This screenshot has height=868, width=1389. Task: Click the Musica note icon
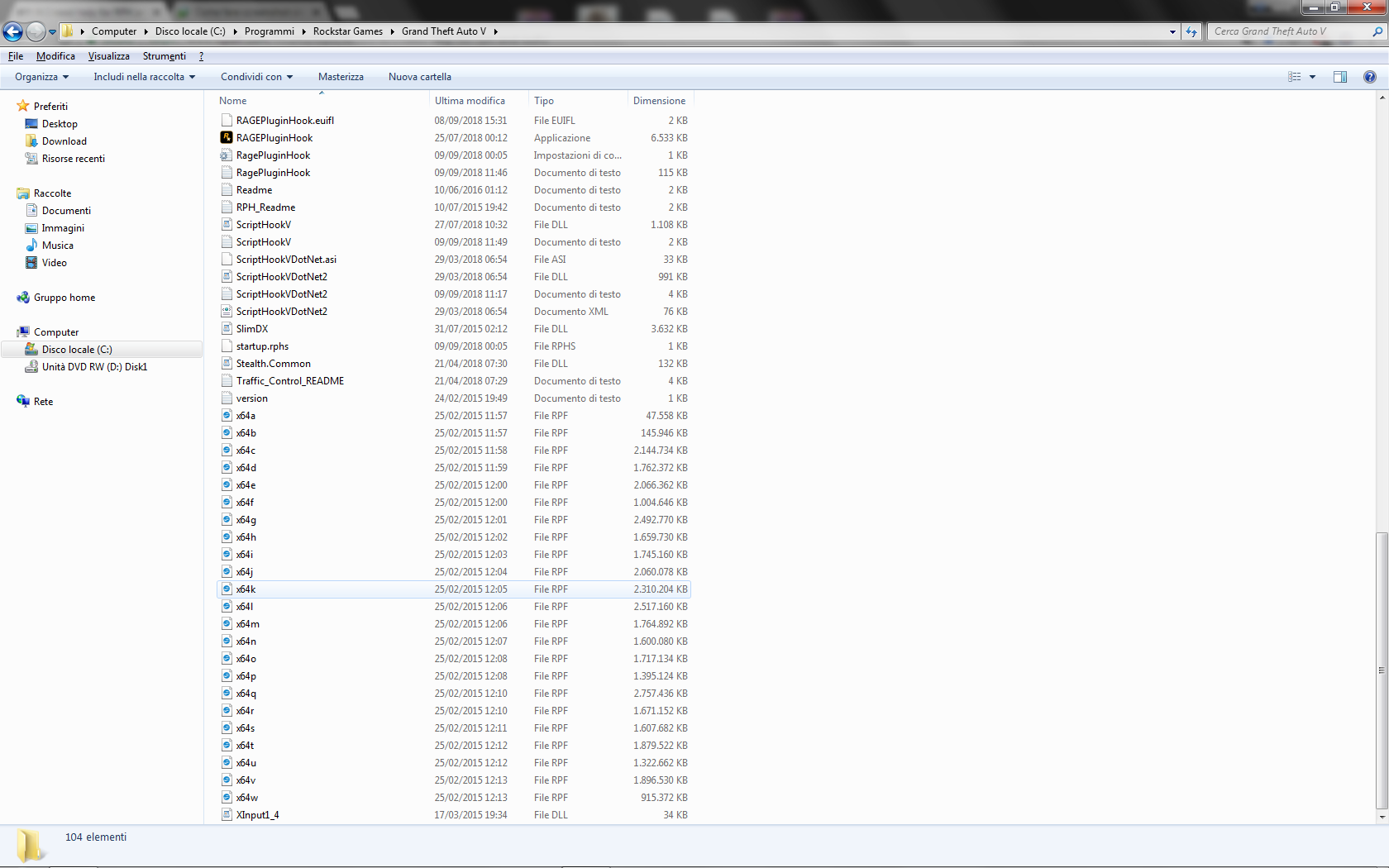pyautogui.click(x=31, y=245)
